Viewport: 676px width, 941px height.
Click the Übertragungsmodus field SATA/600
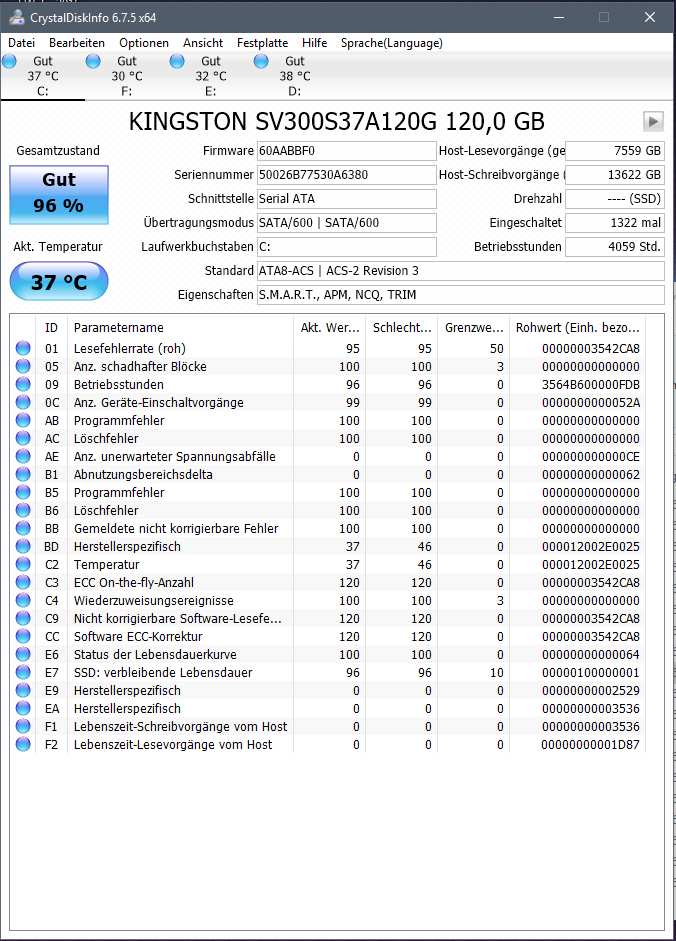346,223
